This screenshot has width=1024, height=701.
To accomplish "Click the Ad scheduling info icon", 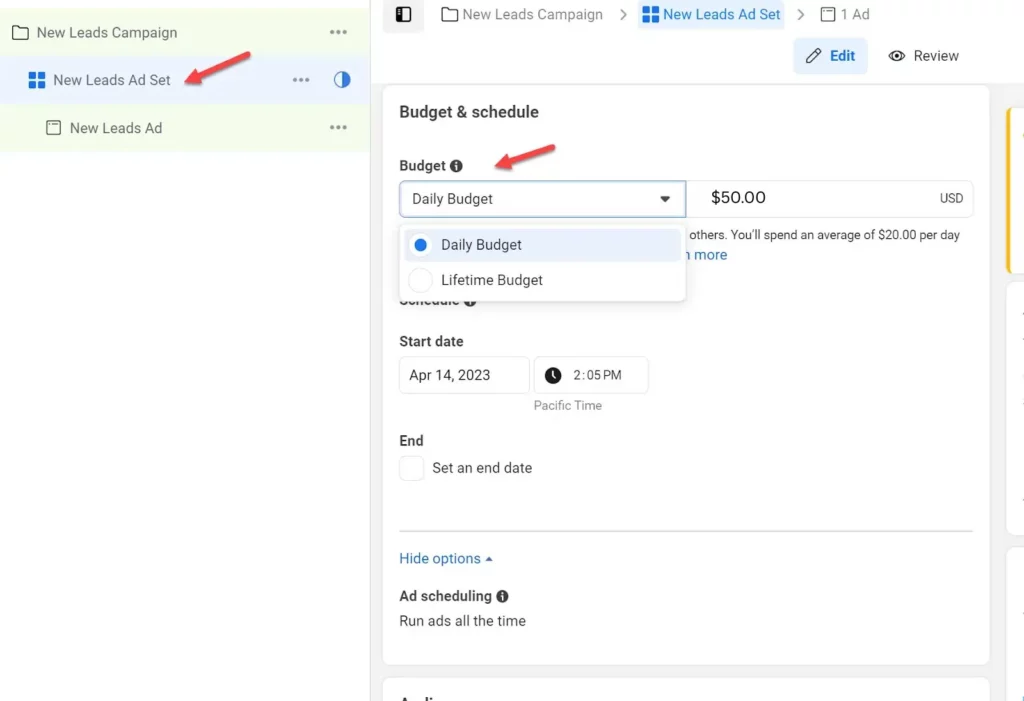I will tap(502, 596).
